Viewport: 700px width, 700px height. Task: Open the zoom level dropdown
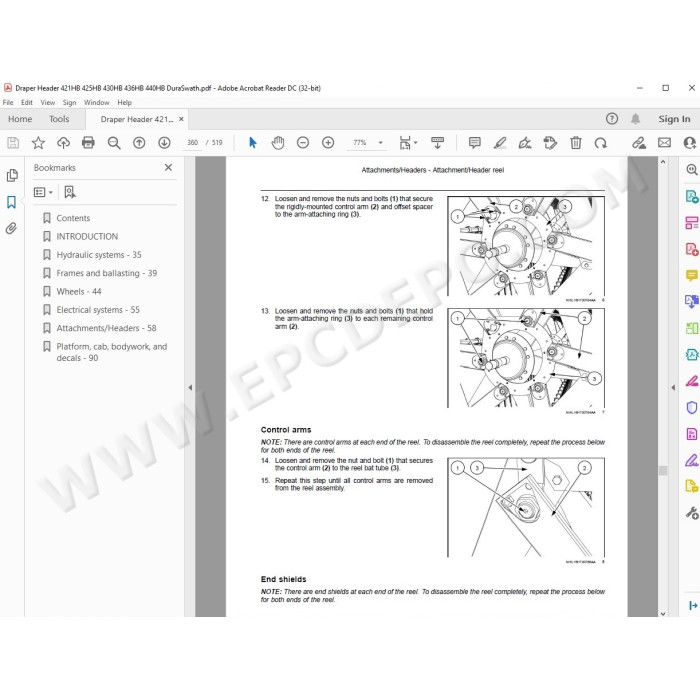coord(380,143)
